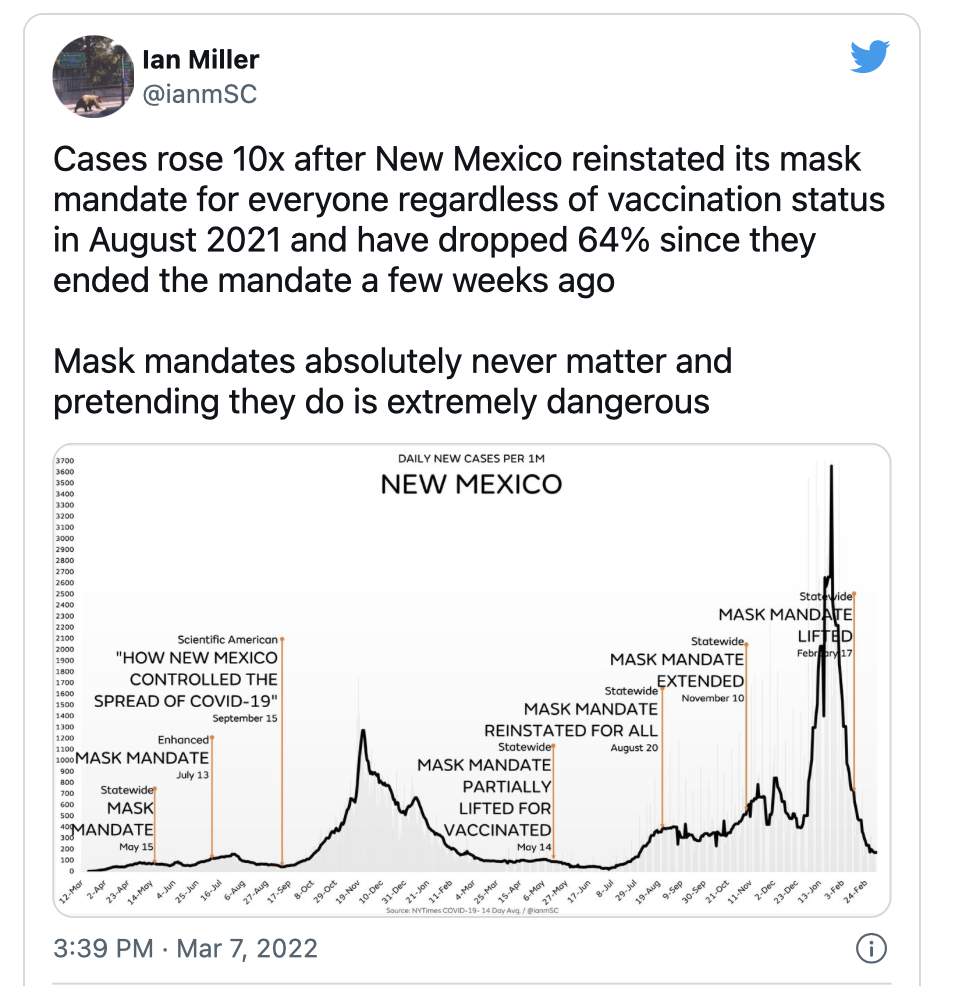Open the 3:39 PM Mar 7, 2022 timestamp
This screenshot has height=986, width=962.
coord(185,948)
